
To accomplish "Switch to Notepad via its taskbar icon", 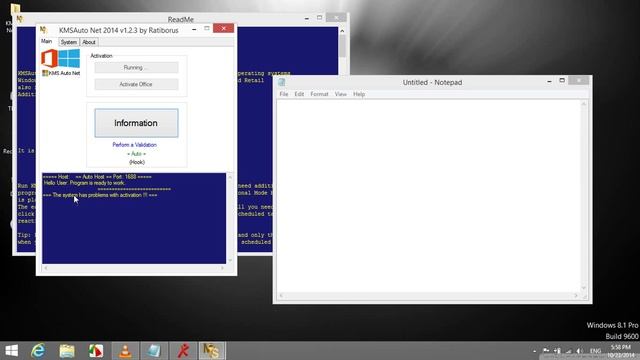I will 154,351.
